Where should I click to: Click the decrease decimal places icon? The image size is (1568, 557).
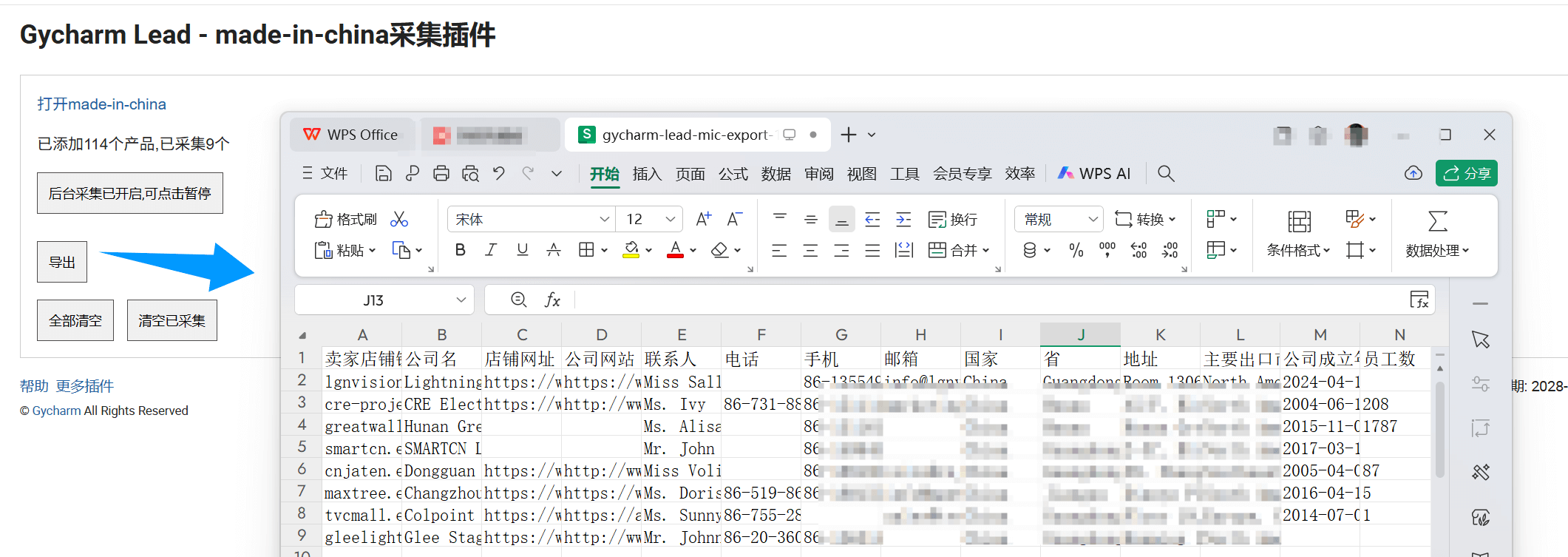point(1170,250)
